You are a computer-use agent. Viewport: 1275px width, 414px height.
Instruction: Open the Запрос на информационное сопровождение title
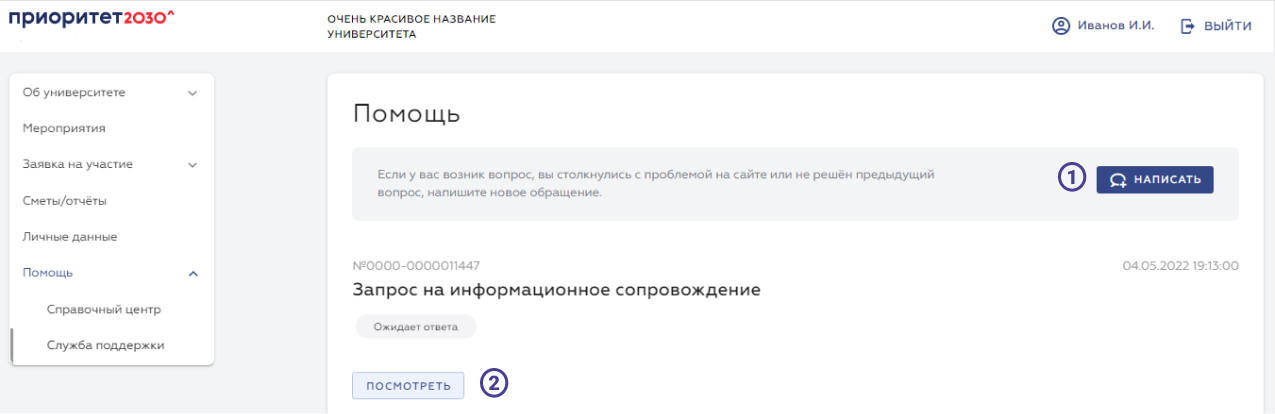[556, 290]
